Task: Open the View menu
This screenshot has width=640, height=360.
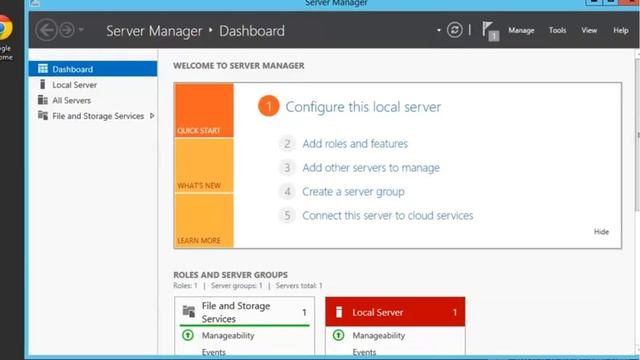Action: (x=589, y=30)
